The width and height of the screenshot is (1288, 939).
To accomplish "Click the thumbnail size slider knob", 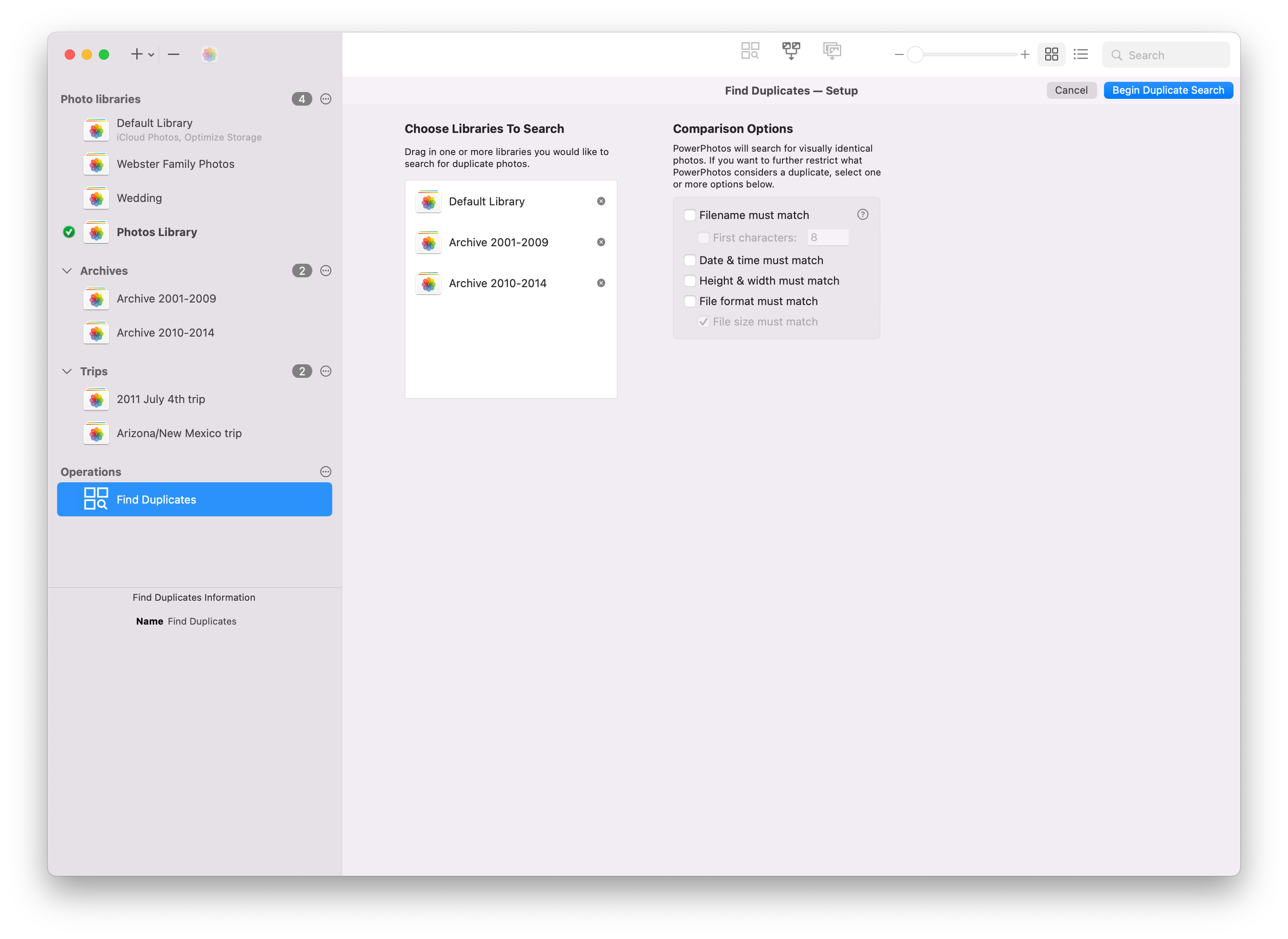I will [x=915, y=55].
